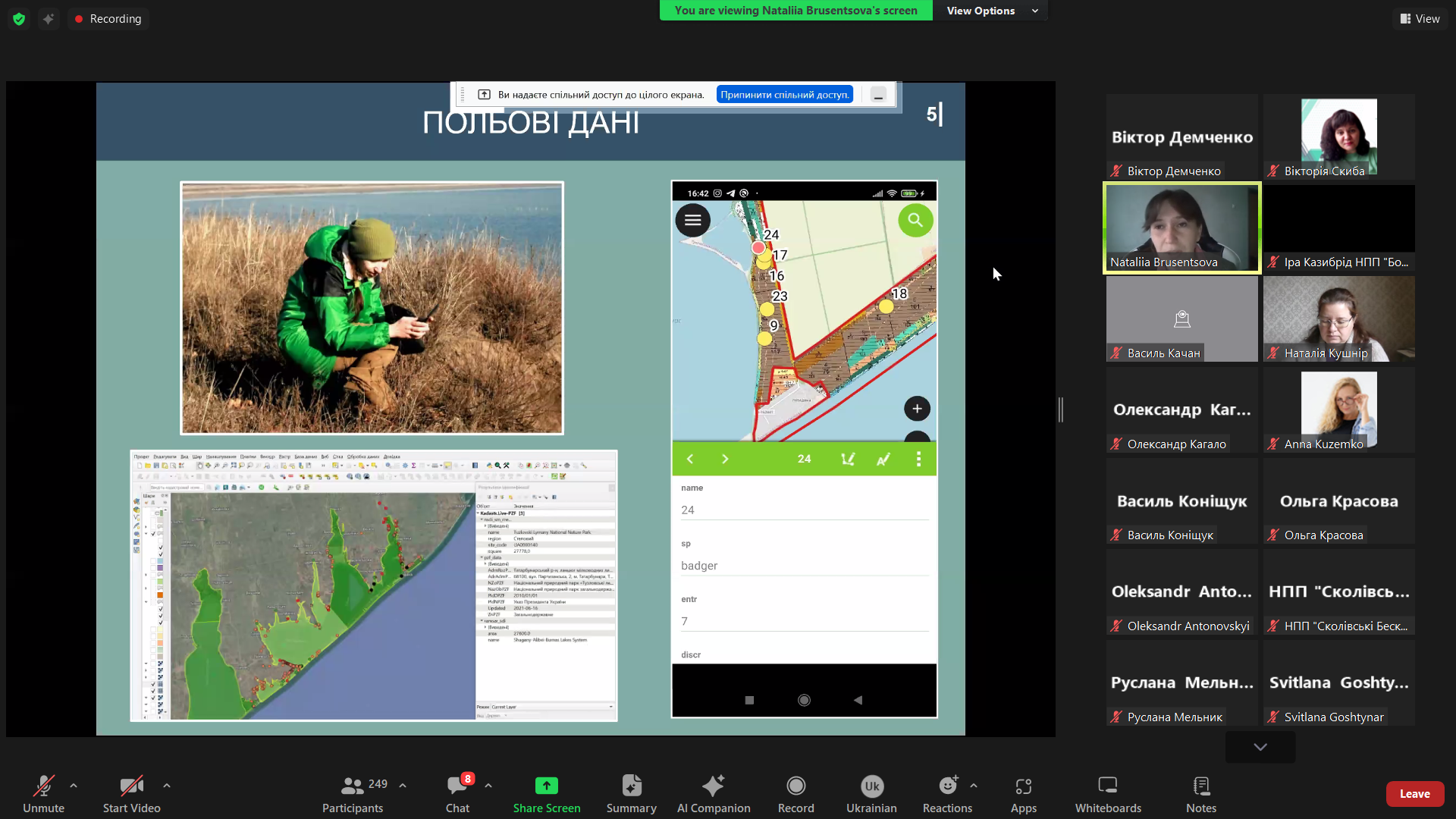Select the Ukrainian interpretation channel
The image size is (1456, 819).
coord(871,793)
